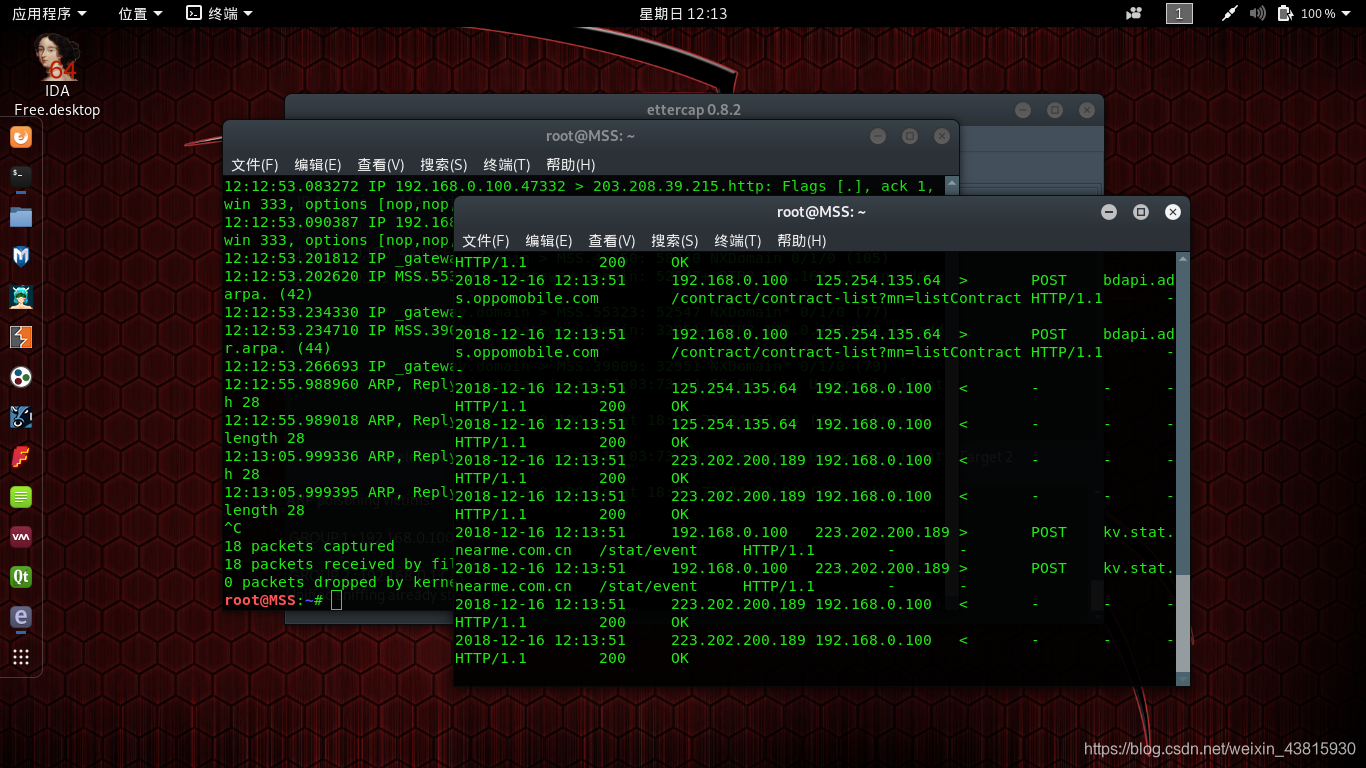Viewport: 1366px width, 768px height.
Task: Click back terminal scrollbar up arrow
Action: coord(952,183)
